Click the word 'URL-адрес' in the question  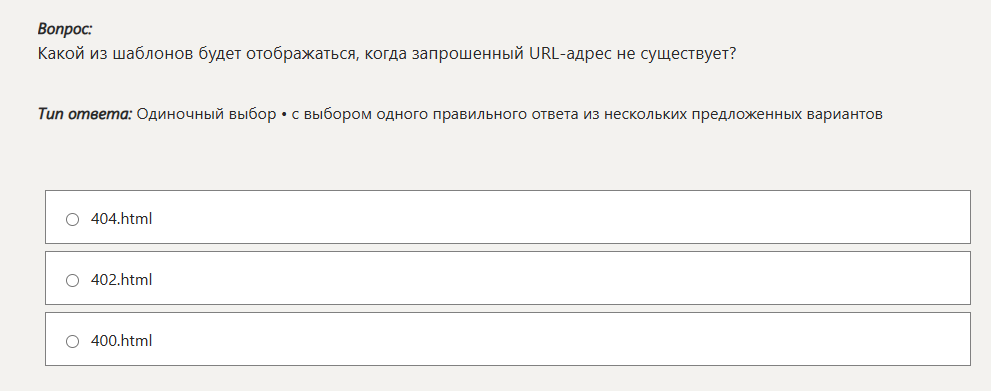click(564, 54)
